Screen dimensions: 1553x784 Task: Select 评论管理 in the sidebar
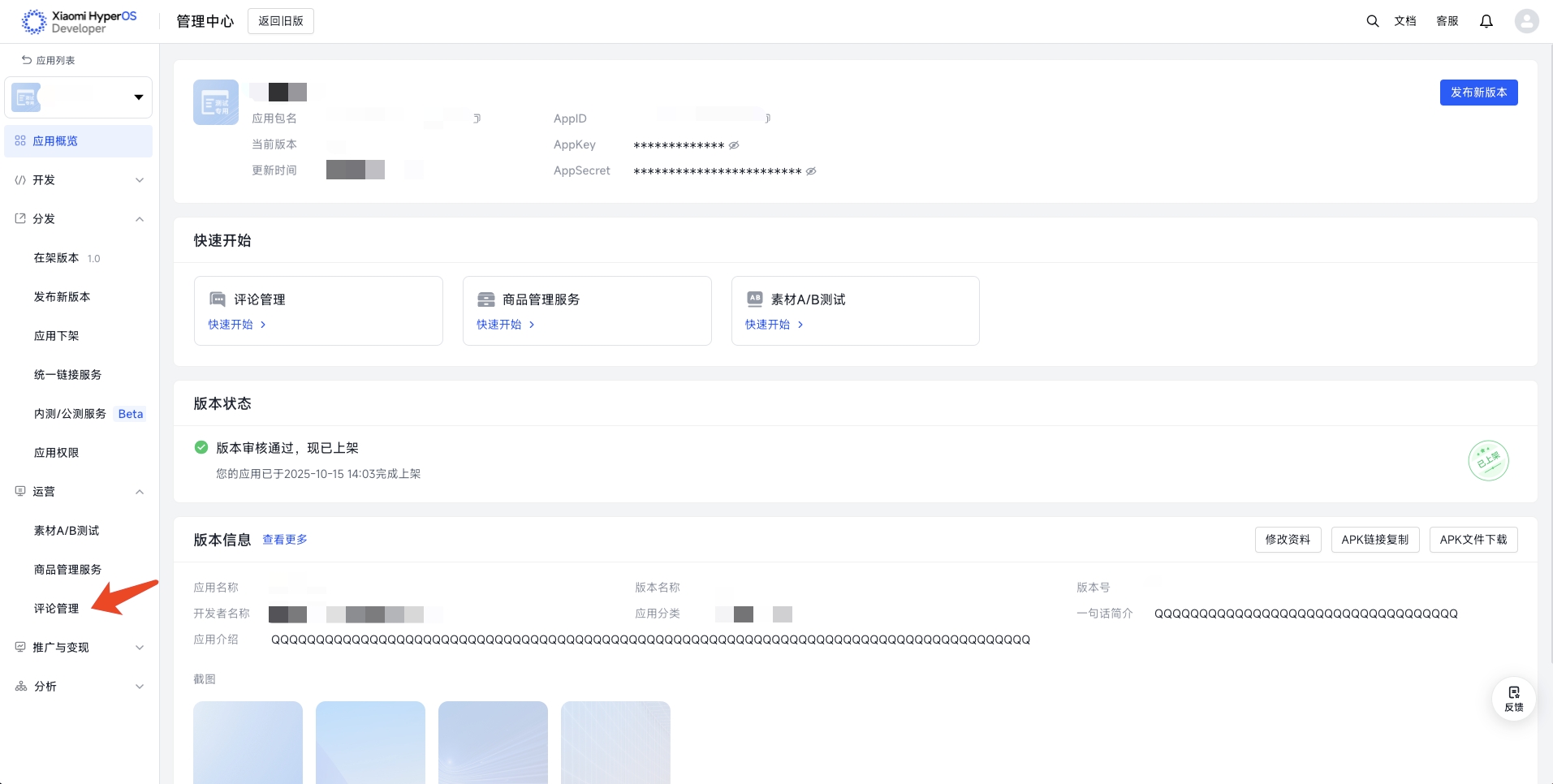point(56,609)
